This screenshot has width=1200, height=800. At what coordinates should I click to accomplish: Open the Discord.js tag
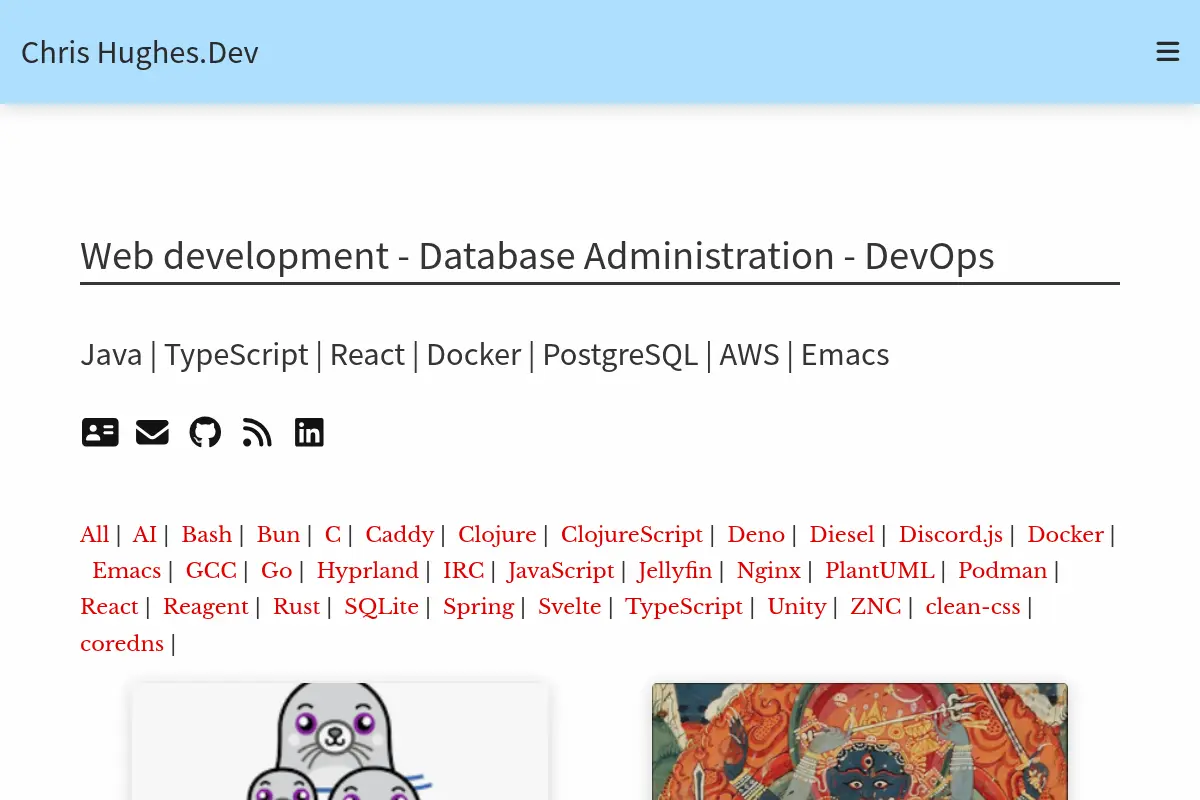951,534
